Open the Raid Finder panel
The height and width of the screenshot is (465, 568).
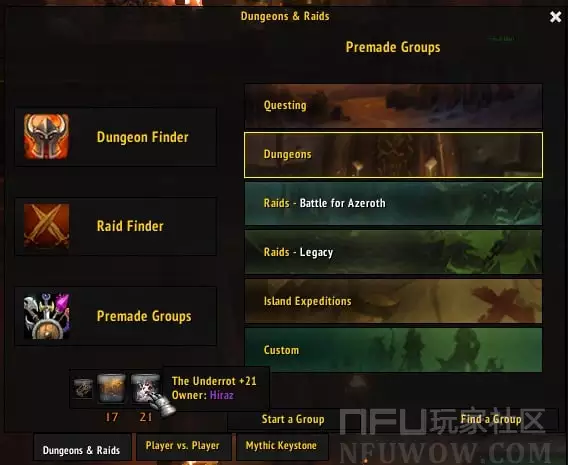click(116, 226)
